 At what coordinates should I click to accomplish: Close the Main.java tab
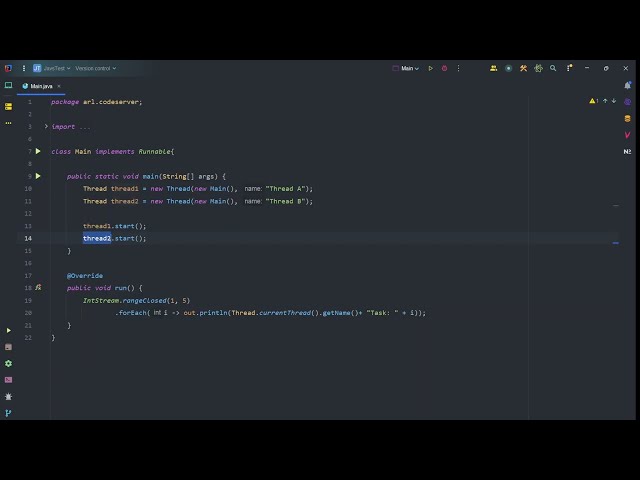click(59, 86)
